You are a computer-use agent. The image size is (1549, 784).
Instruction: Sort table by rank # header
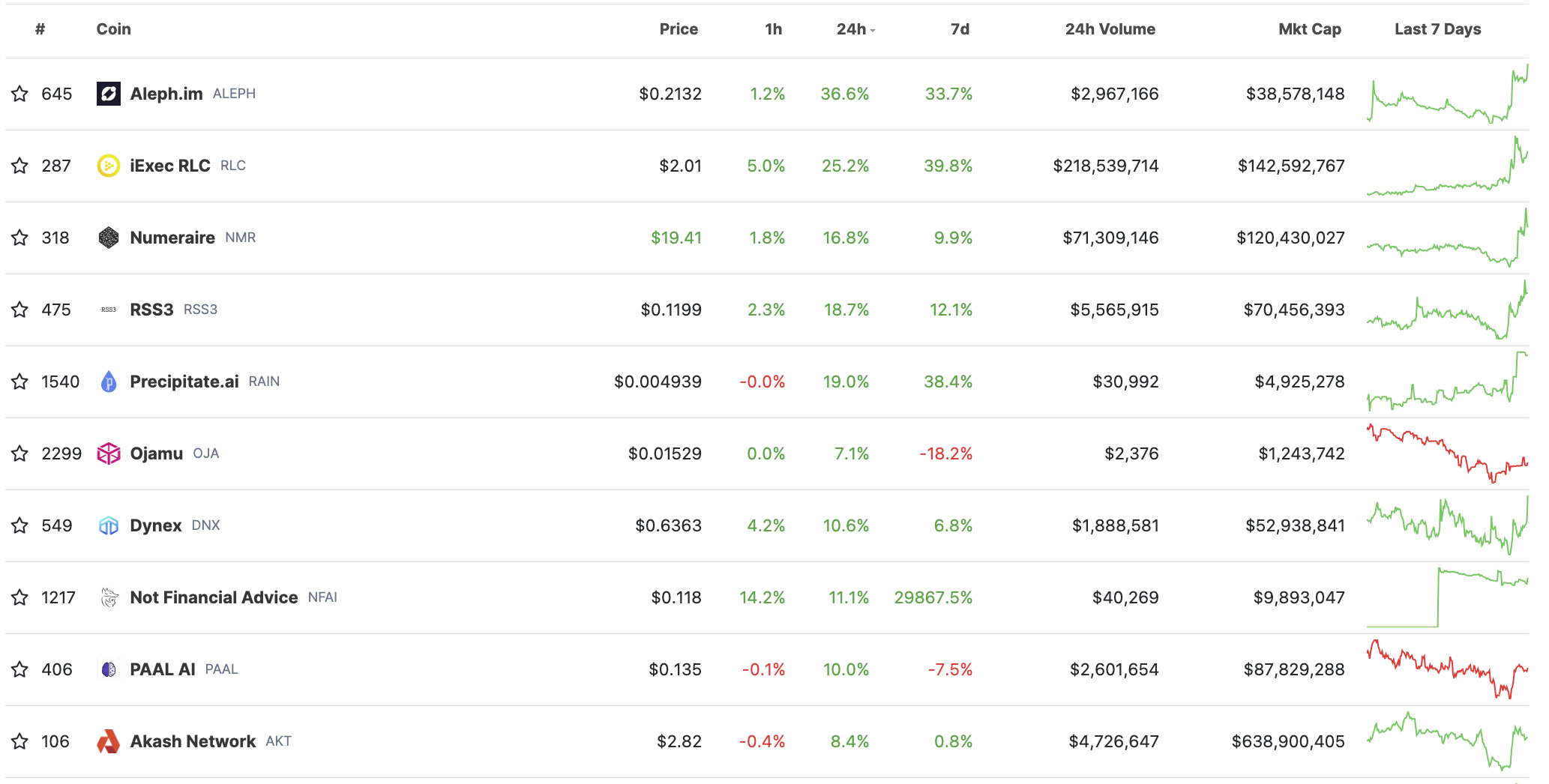click(40, 29)
